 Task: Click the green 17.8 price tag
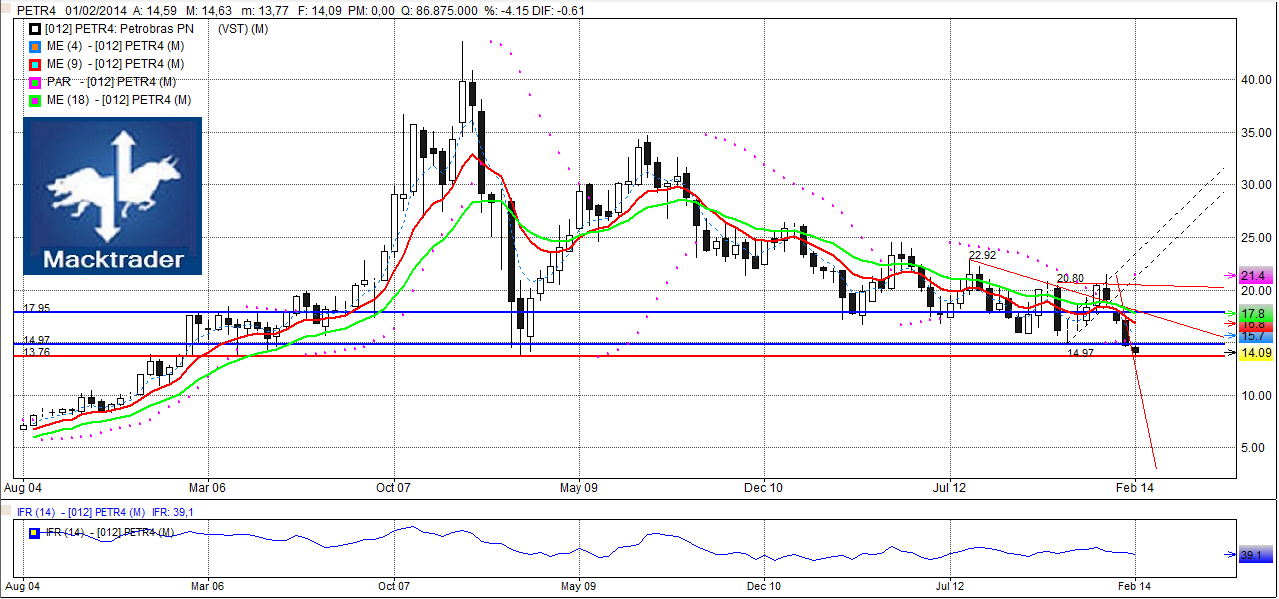(x=1255, y=313)
